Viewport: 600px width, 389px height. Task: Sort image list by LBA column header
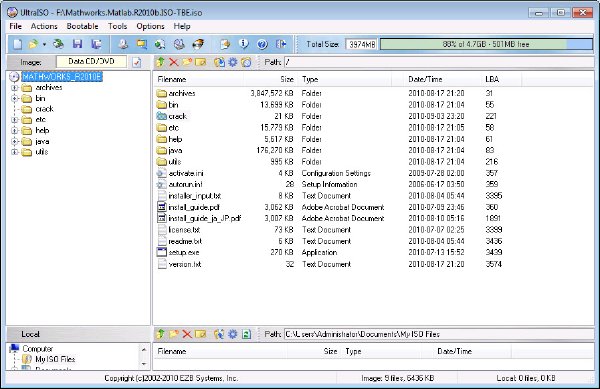click(501, 79)
